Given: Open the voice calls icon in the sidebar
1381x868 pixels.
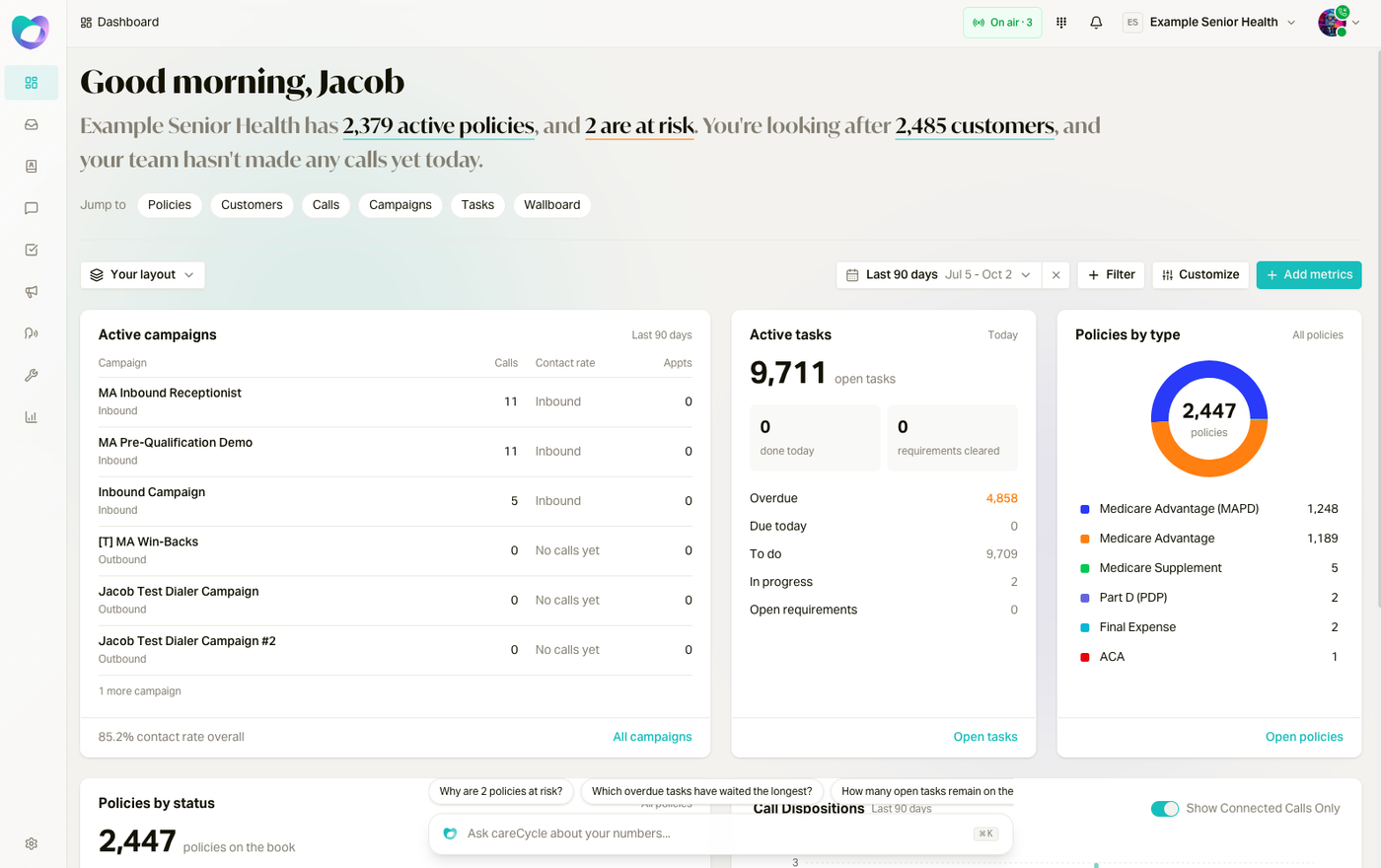Looking at the screenshot, I should pyautogui.click(x=32, y=333).
